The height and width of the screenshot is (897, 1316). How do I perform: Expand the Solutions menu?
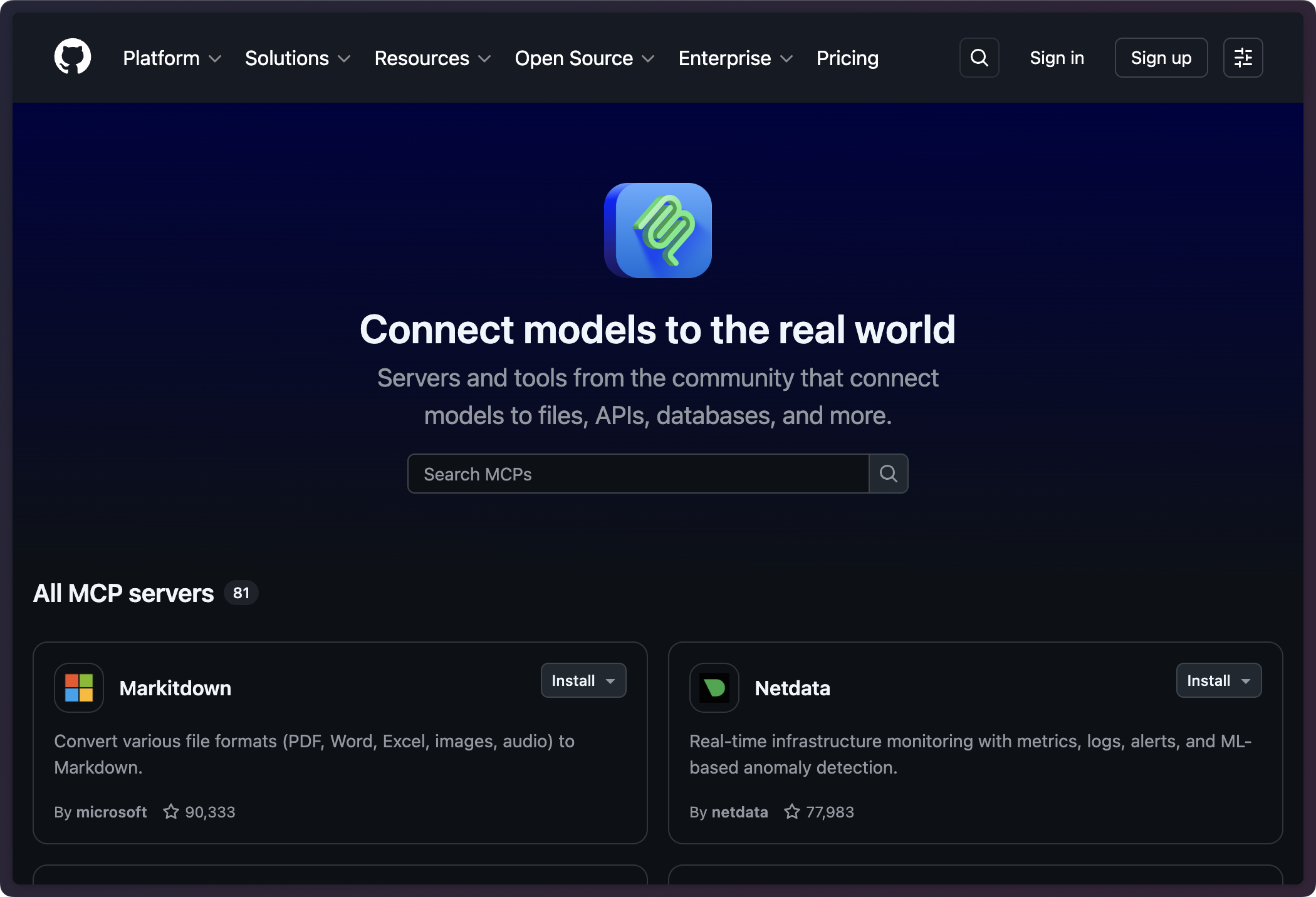pos(298,58)
